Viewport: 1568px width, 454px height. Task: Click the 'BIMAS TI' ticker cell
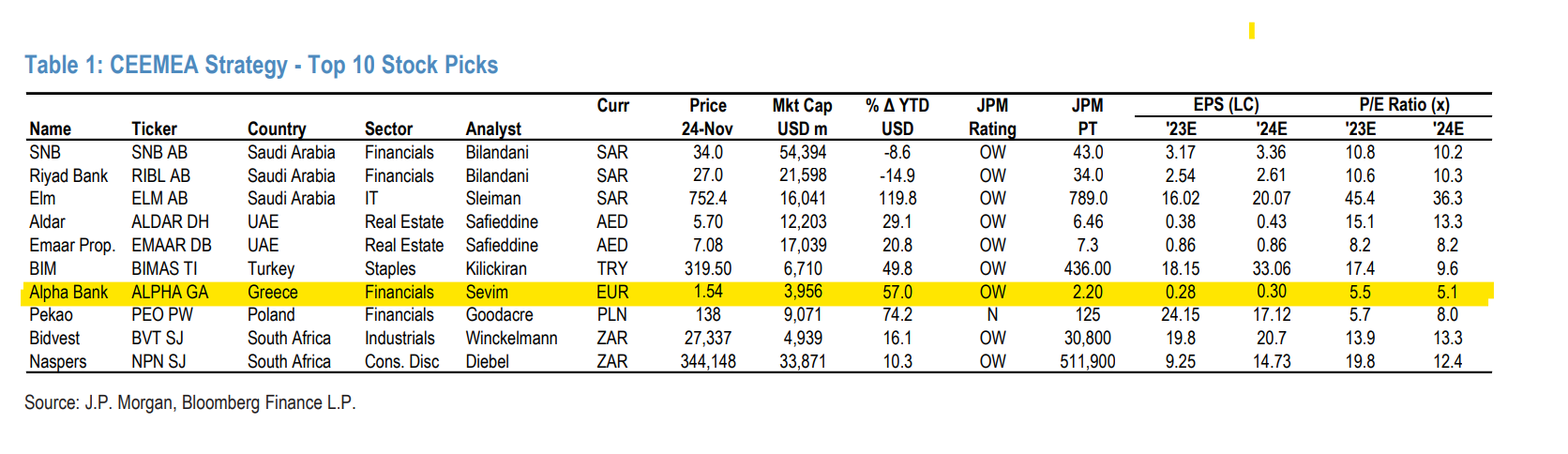coord(164,268)
